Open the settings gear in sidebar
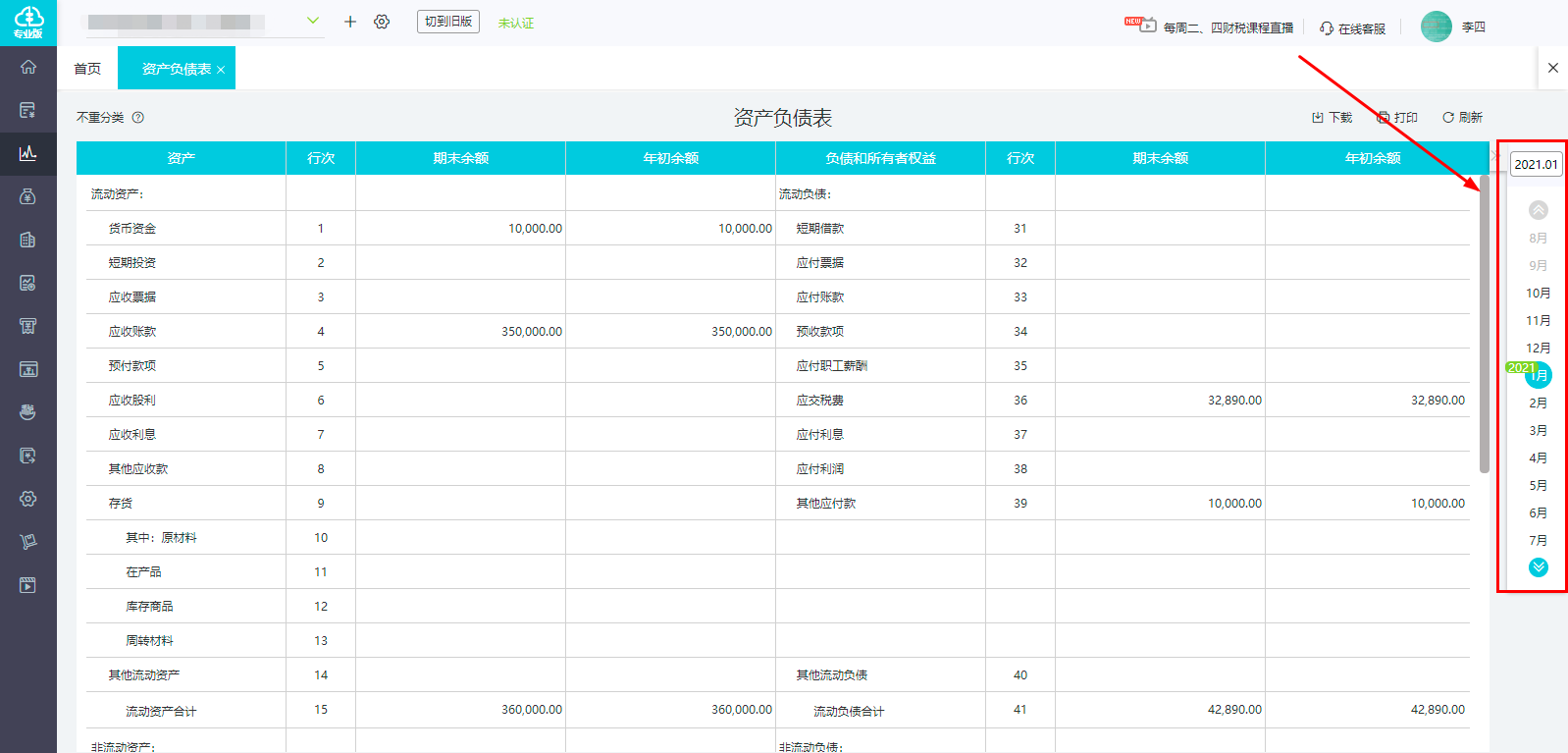Viewport: 1568px width, 753px height. pos(28,499)
